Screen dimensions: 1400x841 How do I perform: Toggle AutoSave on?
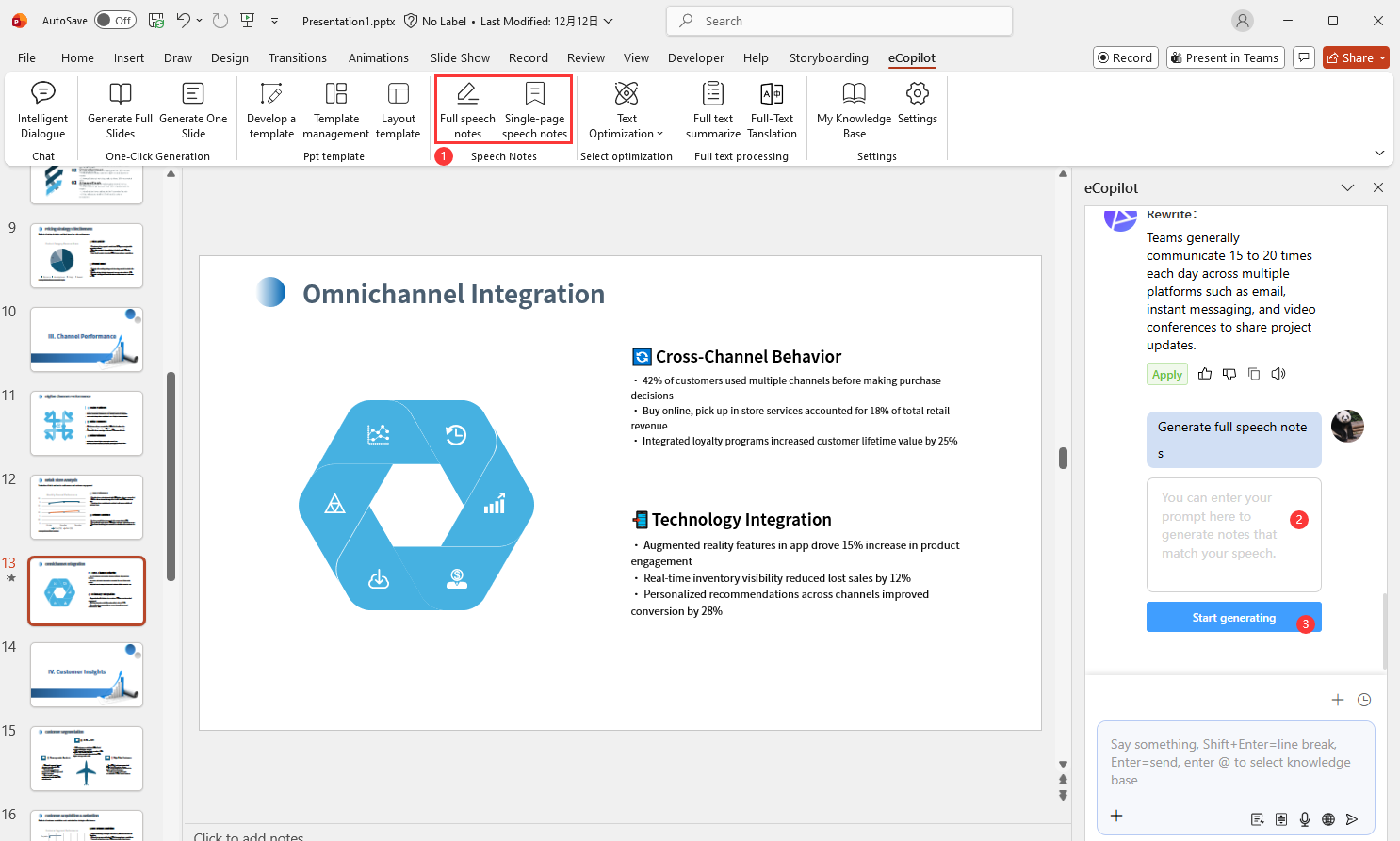tap(114, 20)
